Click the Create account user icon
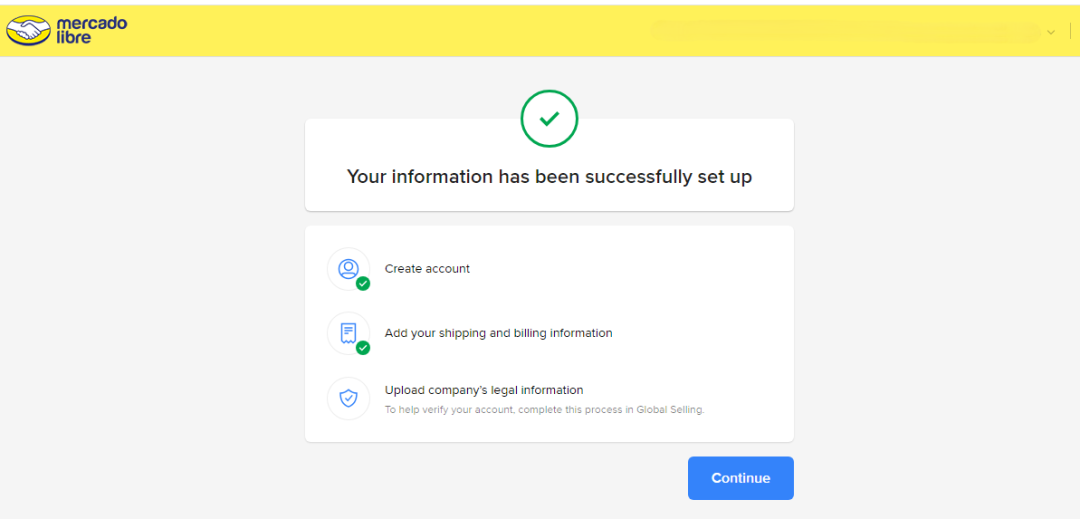 pyautogui.click(x=348, y=268)
